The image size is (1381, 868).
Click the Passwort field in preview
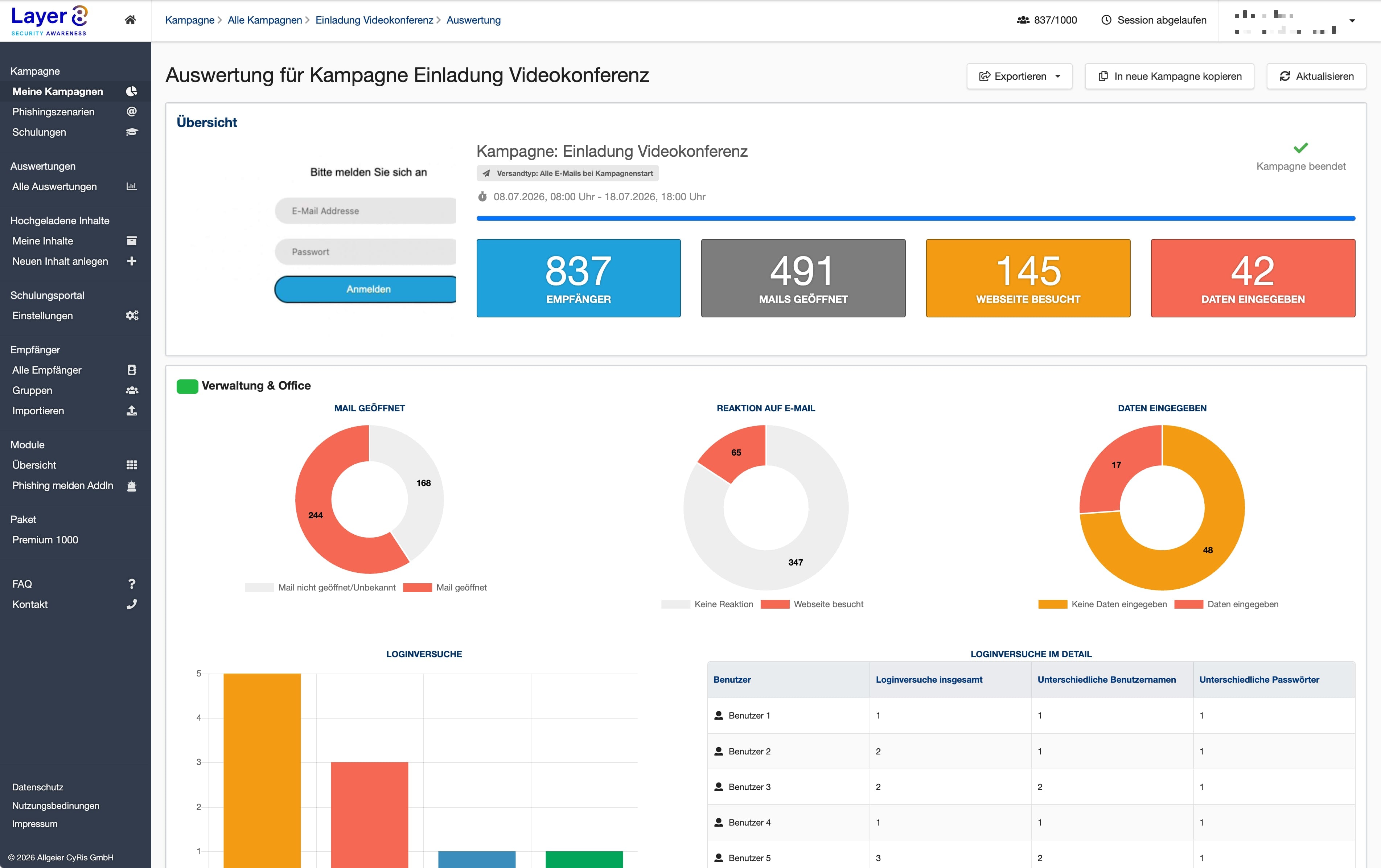pyautogui.click(x=365, y=252)
